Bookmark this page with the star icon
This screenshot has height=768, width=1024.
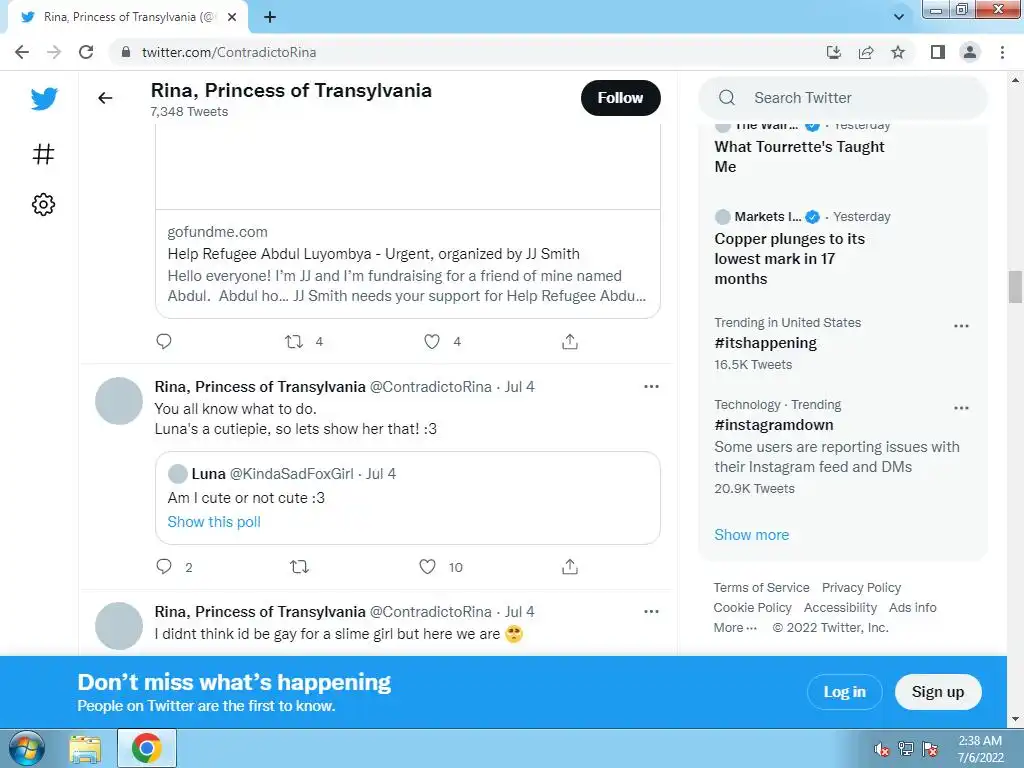pos(898,52)
